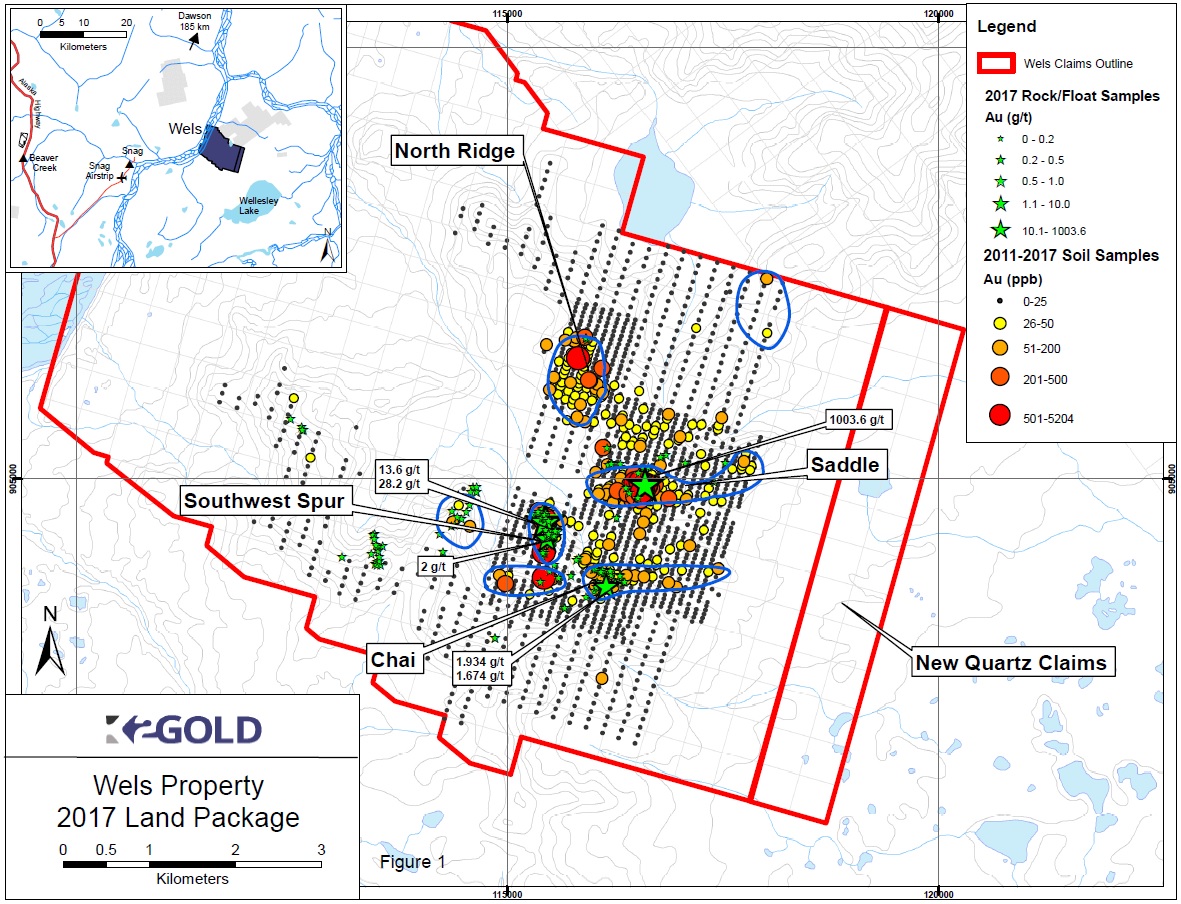This screenshot has width=1181, height=904.
Task: Click the 'Au (g/t)' legend subheading
Action: [x=1009, y=118]
